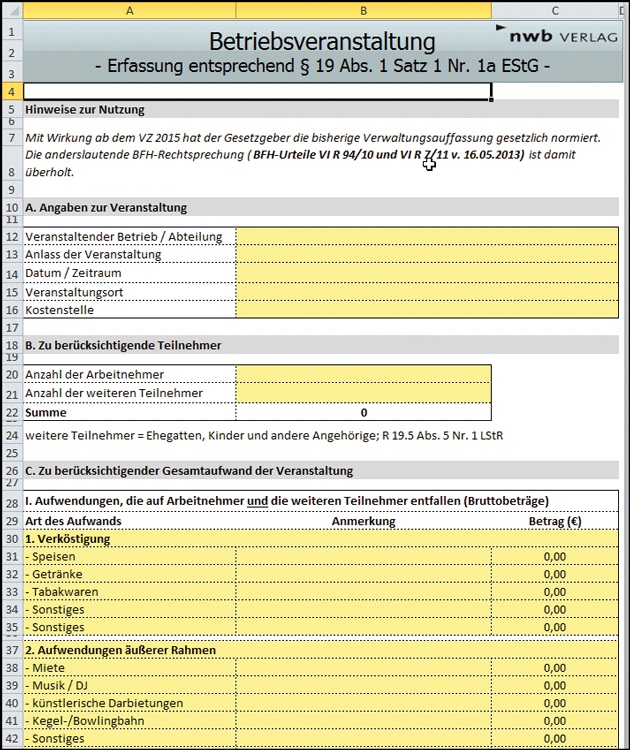Click the nwb Verlag logo
Image resolution: width=630 pixels, height=750 pixels.
click(562, 37)
